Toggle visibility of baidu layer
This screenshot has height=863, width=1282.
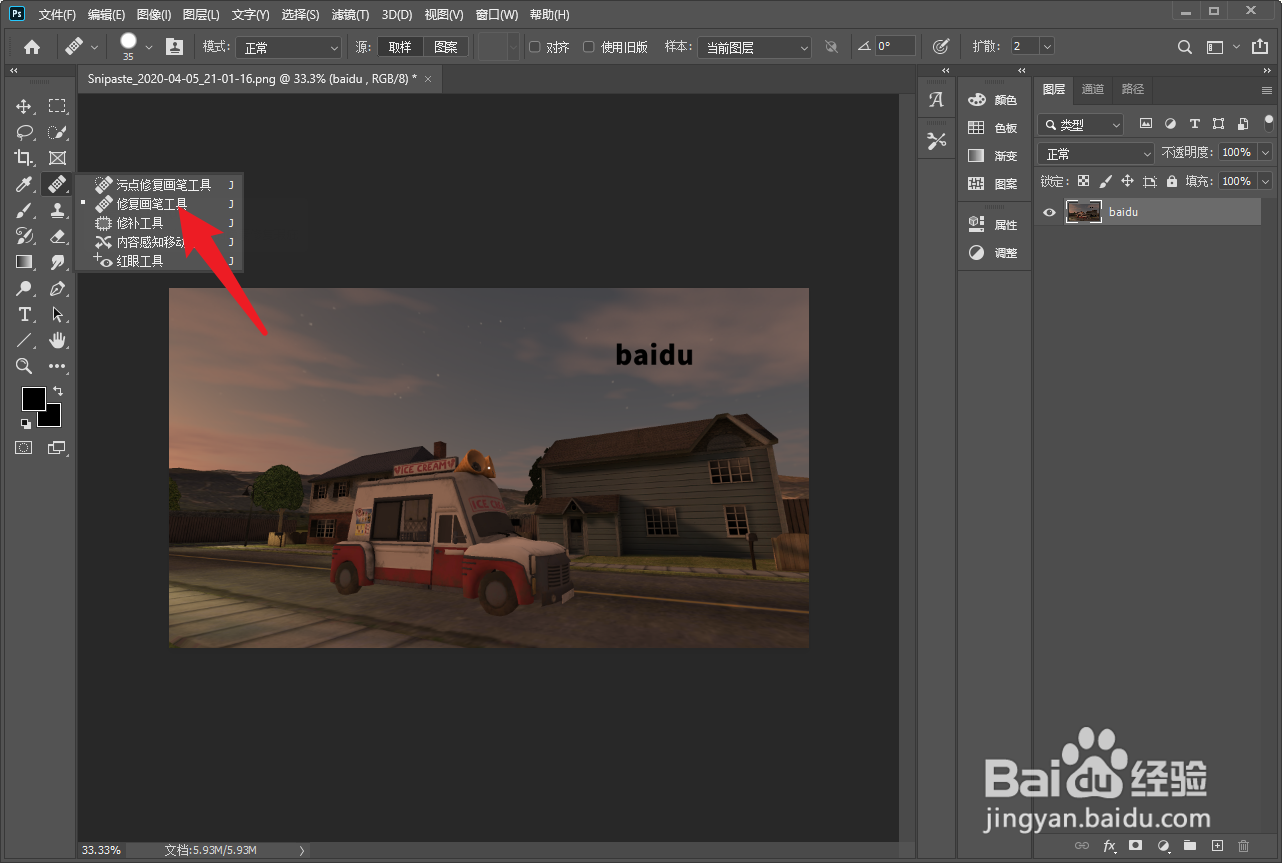pos(1049,212)
